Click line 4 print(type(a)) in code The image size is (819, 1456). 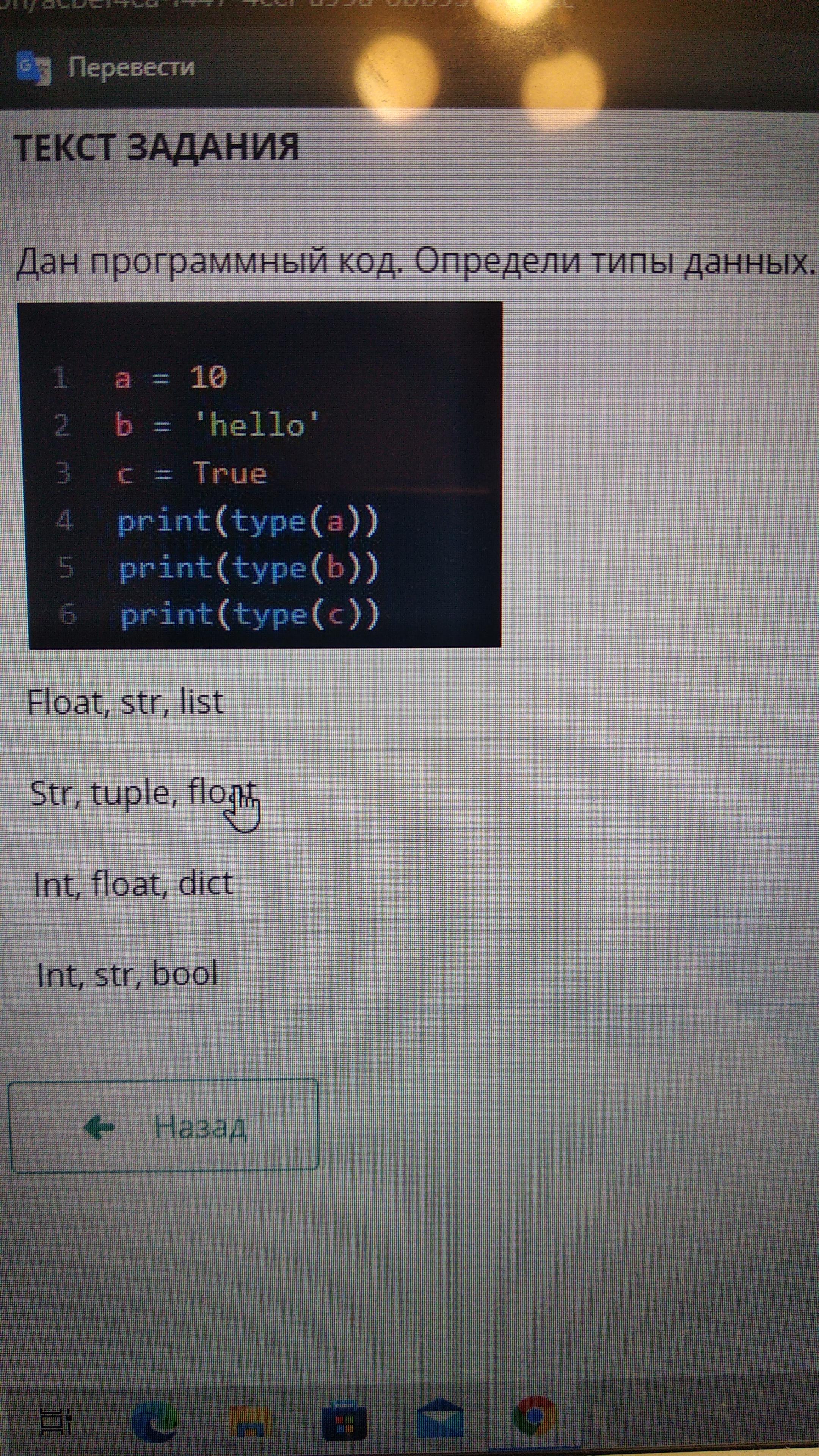pyautogui.click(x=247, y=521)
